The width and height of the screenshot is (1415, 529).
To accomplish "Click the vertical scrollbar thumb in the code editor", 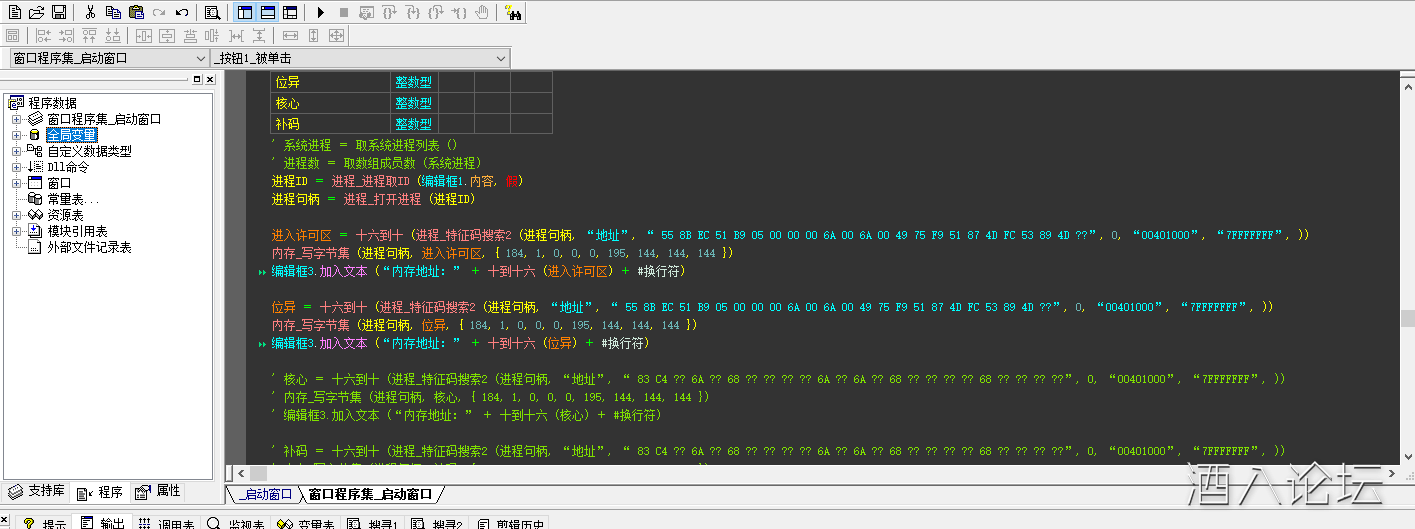I will coord(1407,318).
